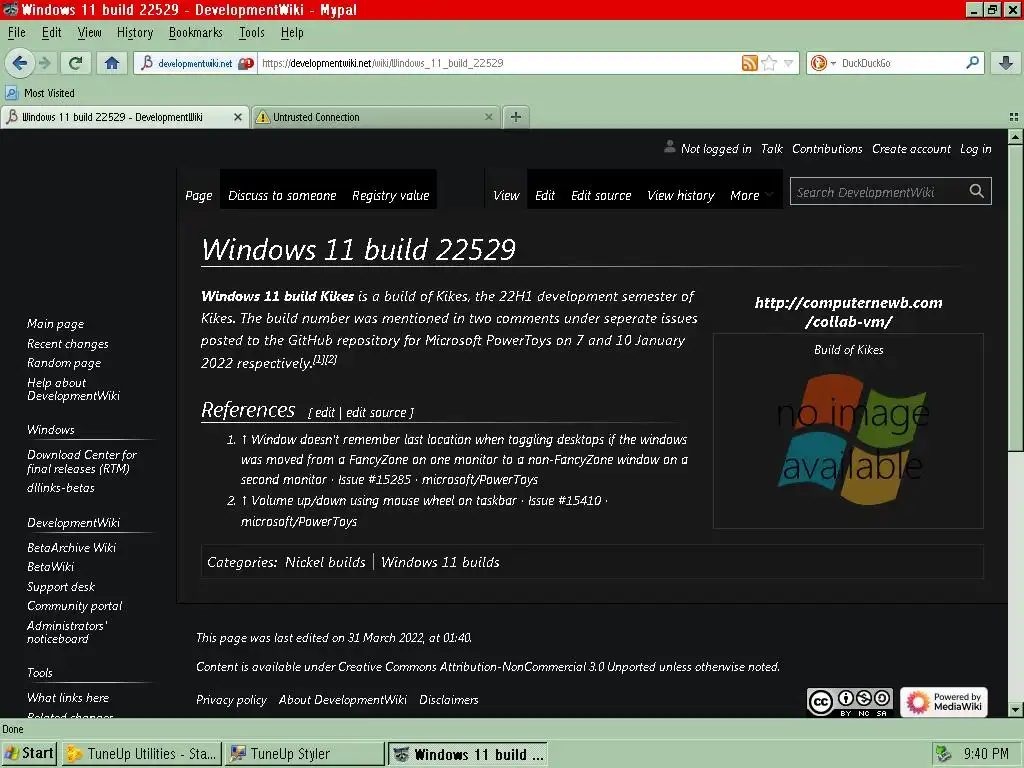Open the Bookmarks menu
Viewport: 1024px width, 768px height.
coord(195,33)
